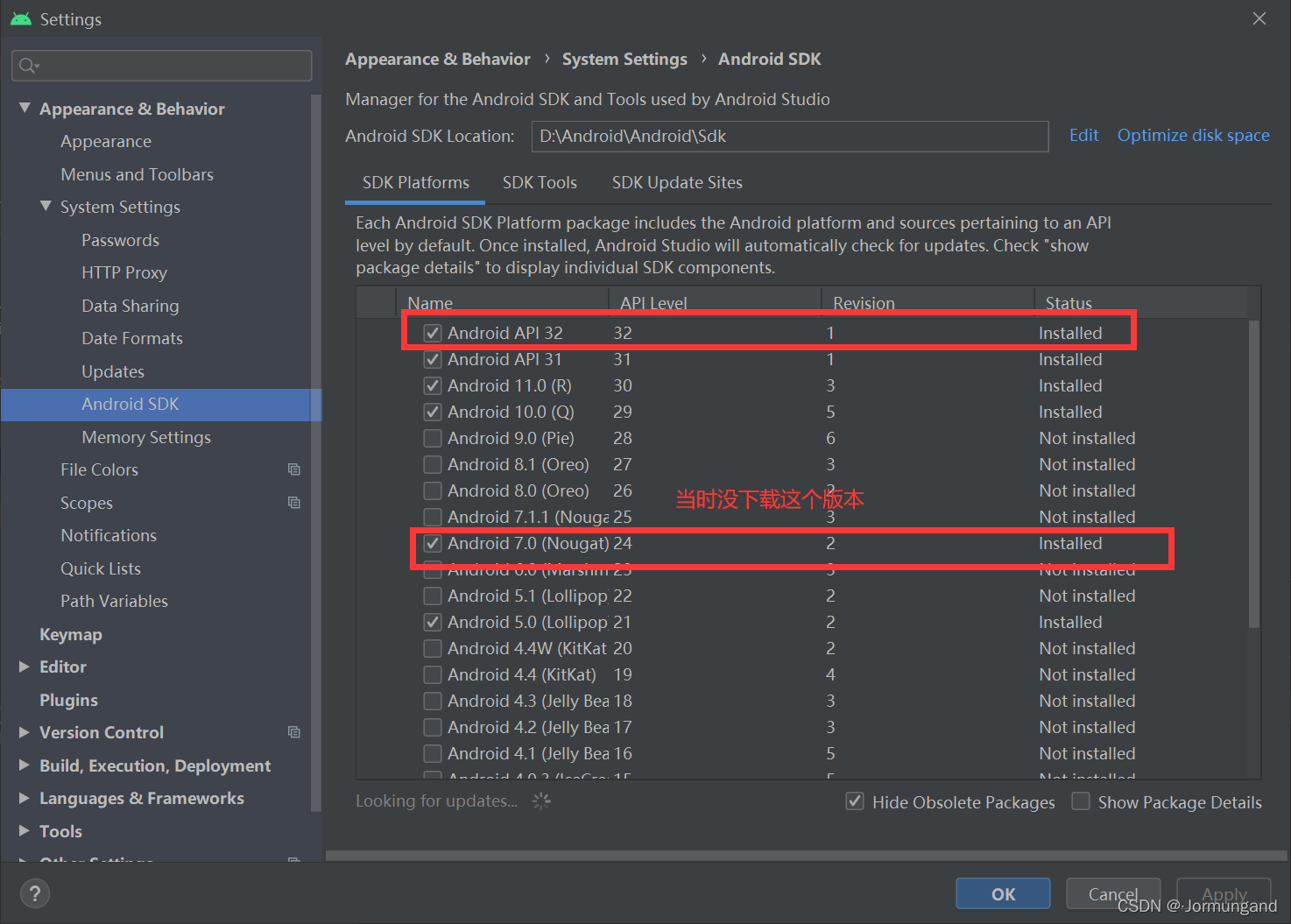Switch to SDK Tools tab
Screen dimensions: 1291x924
click(540, 183)
